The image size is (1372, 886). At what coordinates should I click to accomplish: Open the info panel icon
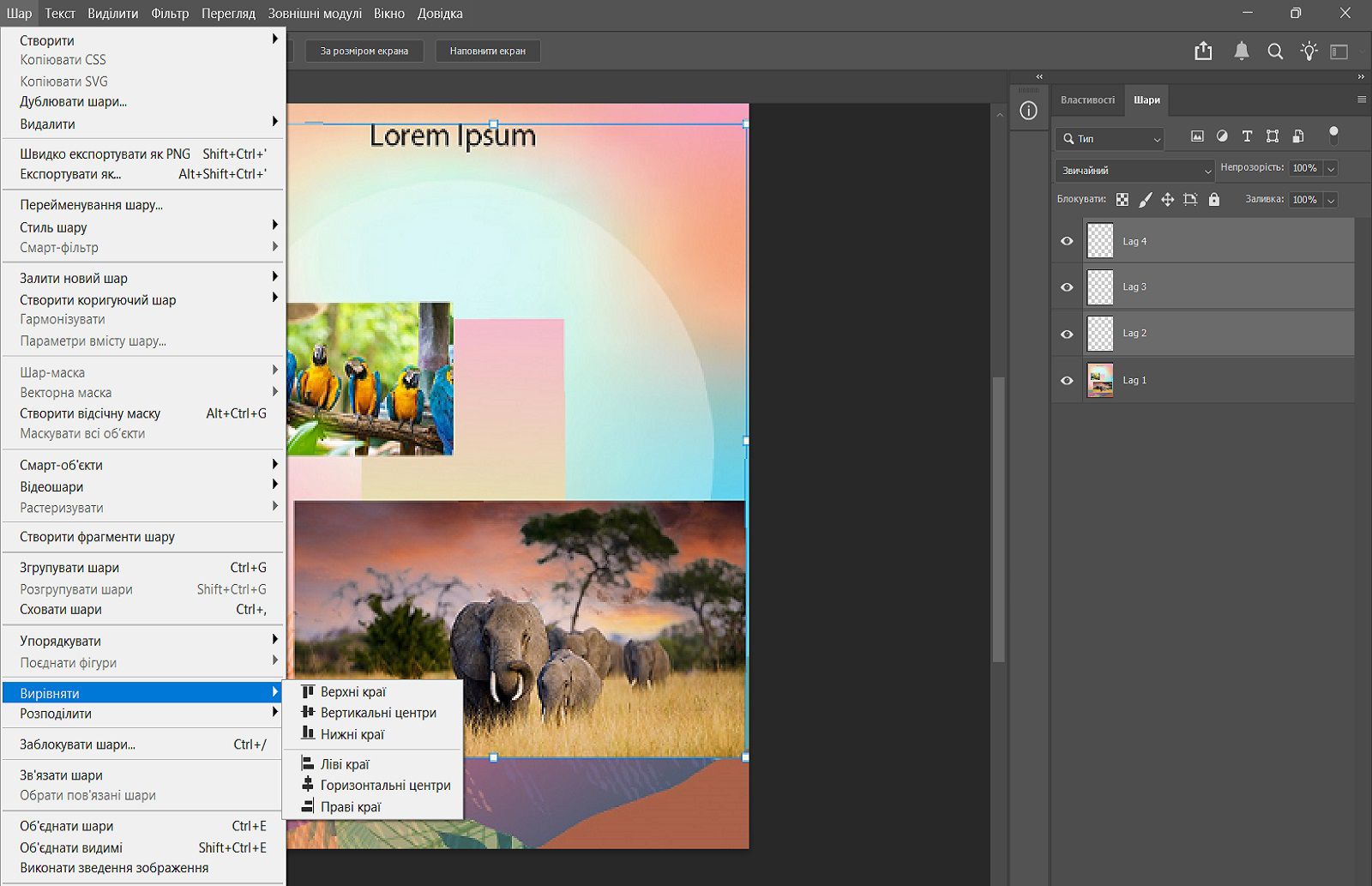(1028, 111)
